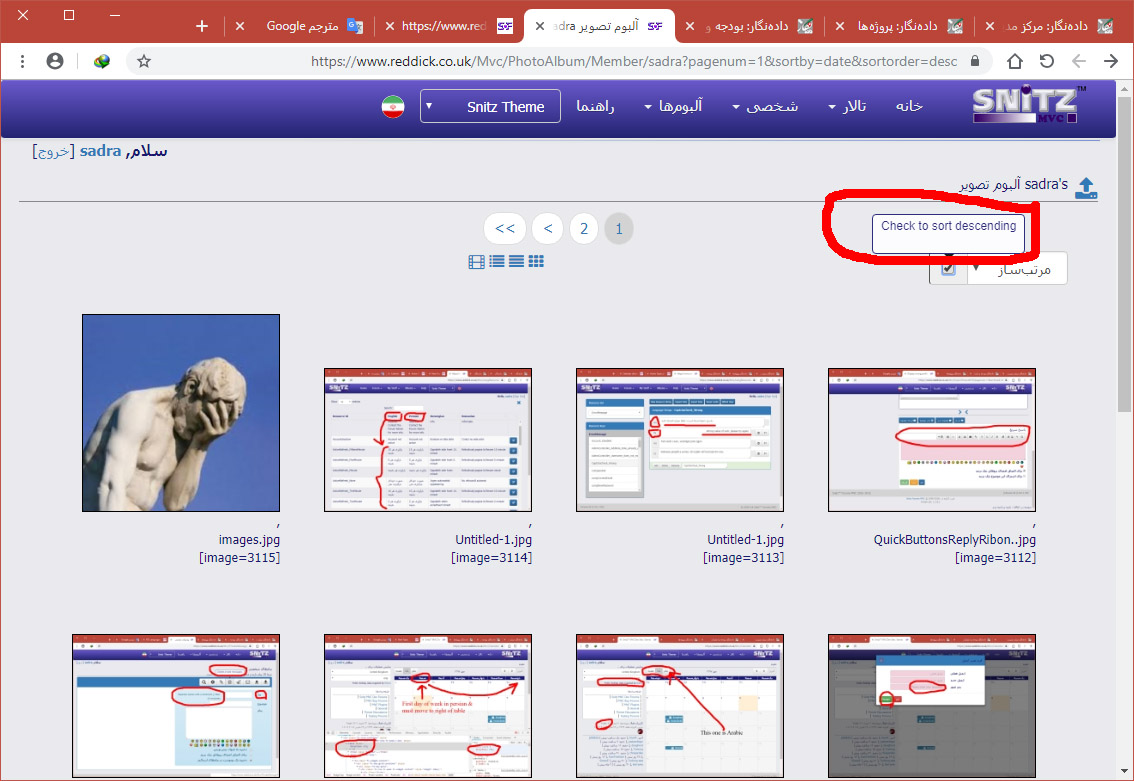Select the detailed list view icon
This screenshot has height=781, width=1134.
[x=497, y=262]
